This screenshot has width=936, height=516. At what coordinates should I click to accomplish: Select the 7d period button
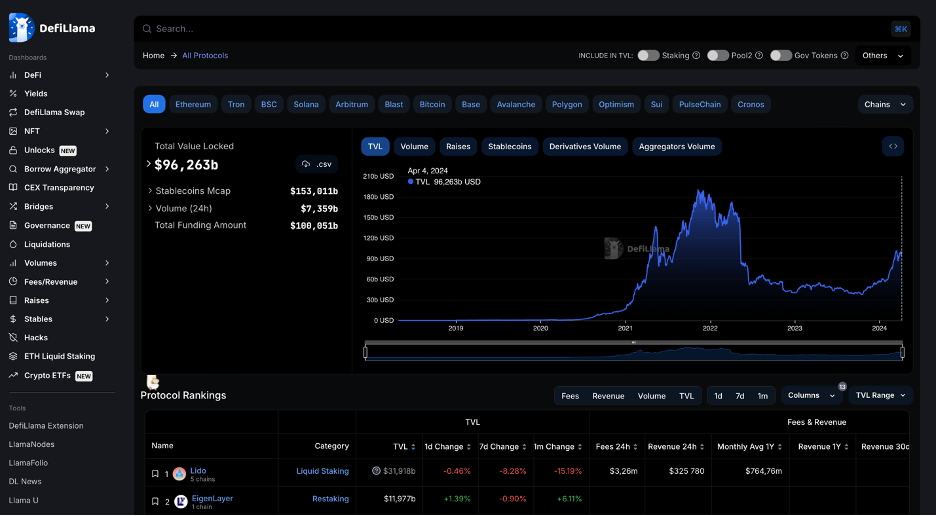point(740,396)
